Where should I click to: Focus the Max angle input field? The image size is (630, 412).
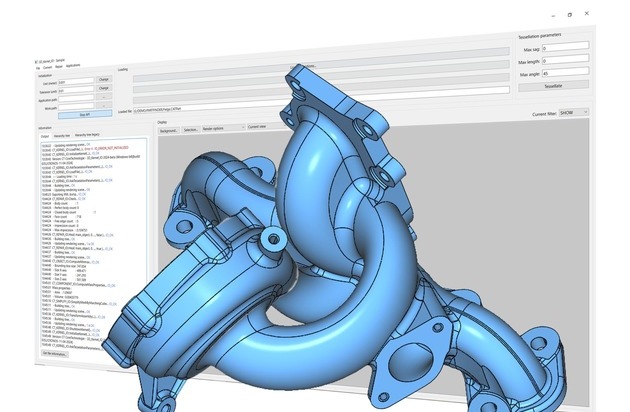[x=565, y=72]
